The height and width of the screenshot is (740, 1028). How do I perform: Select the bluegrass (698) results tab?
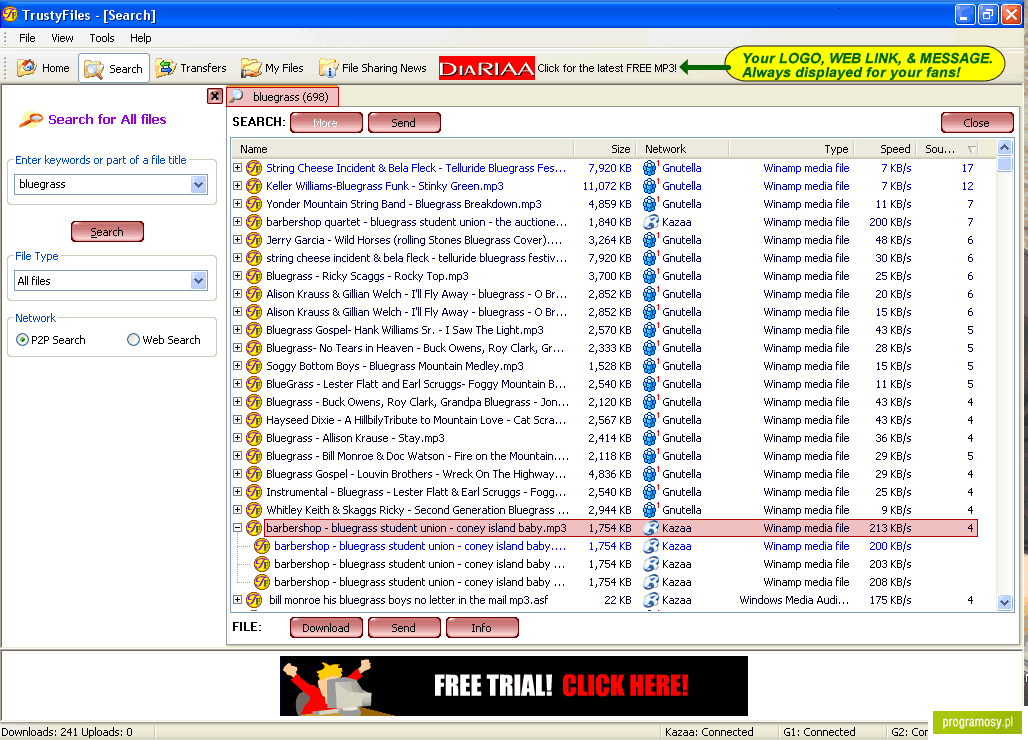[283, 96]
